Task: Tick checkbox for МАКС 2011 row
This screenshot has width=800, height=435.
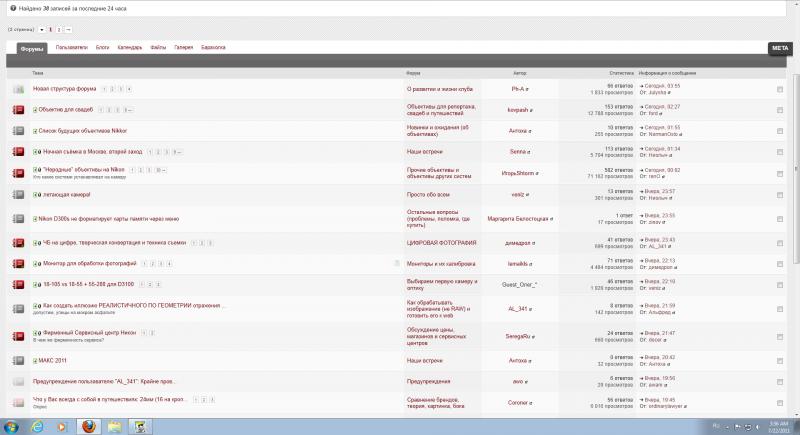Action: [780, 361]
